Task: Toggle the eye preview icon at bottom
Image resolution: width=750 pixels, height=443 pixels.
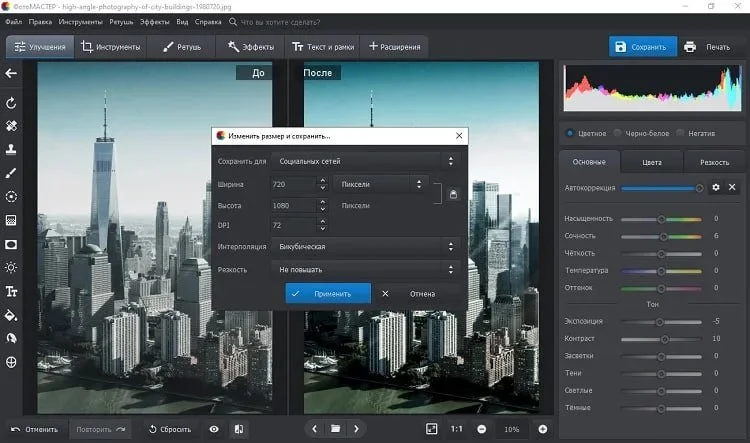Action: pyautogui.click(x=214, y=429)
